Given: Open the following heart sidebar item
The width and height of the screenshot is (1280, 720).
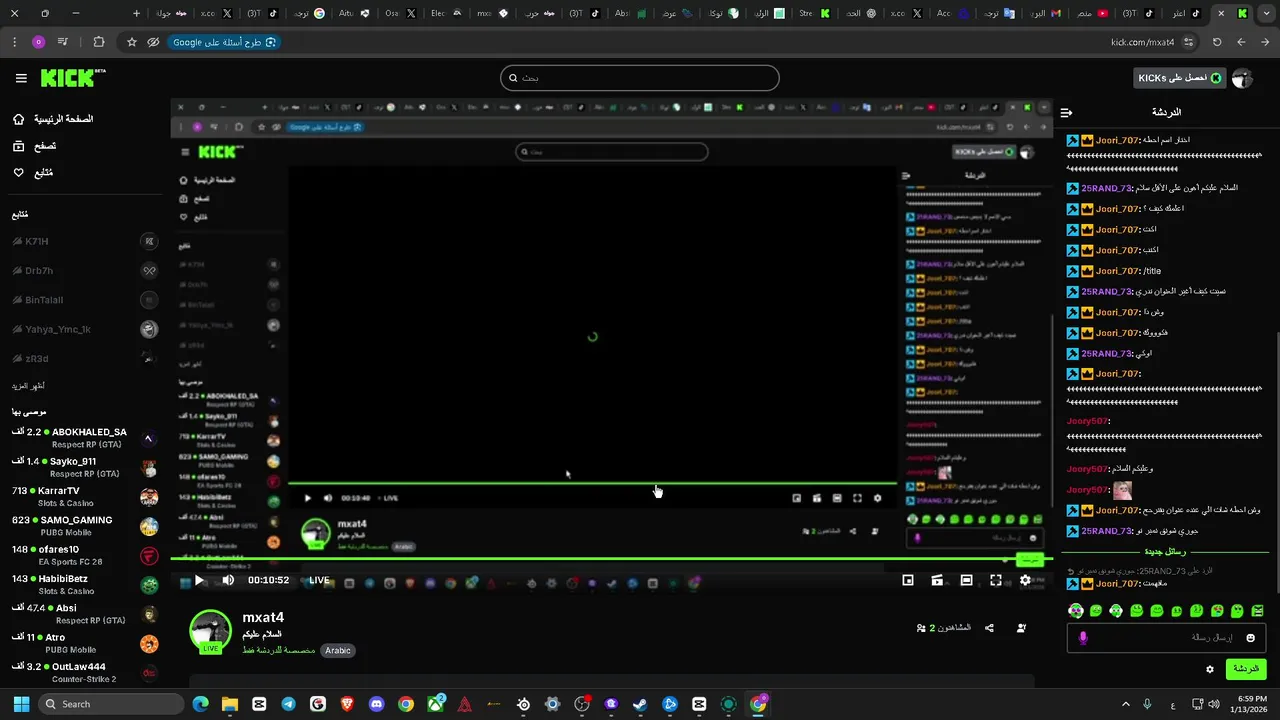Looking at the screenshot, I should (33, 173).
